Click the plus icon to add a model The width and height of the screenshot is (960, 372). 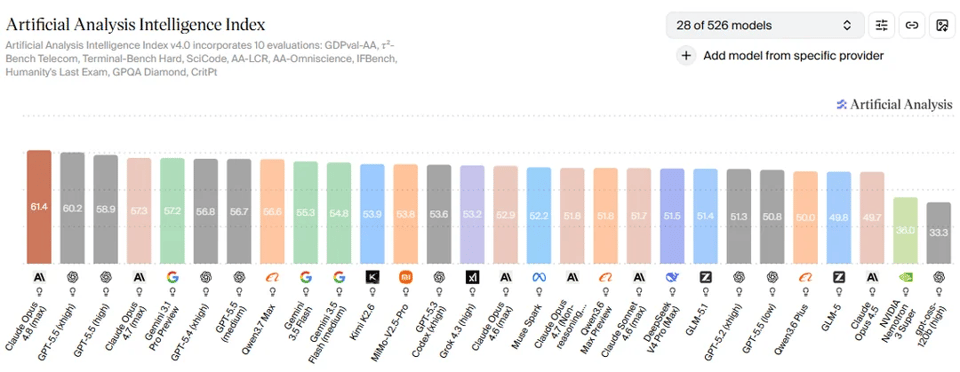tap(686, 56)
